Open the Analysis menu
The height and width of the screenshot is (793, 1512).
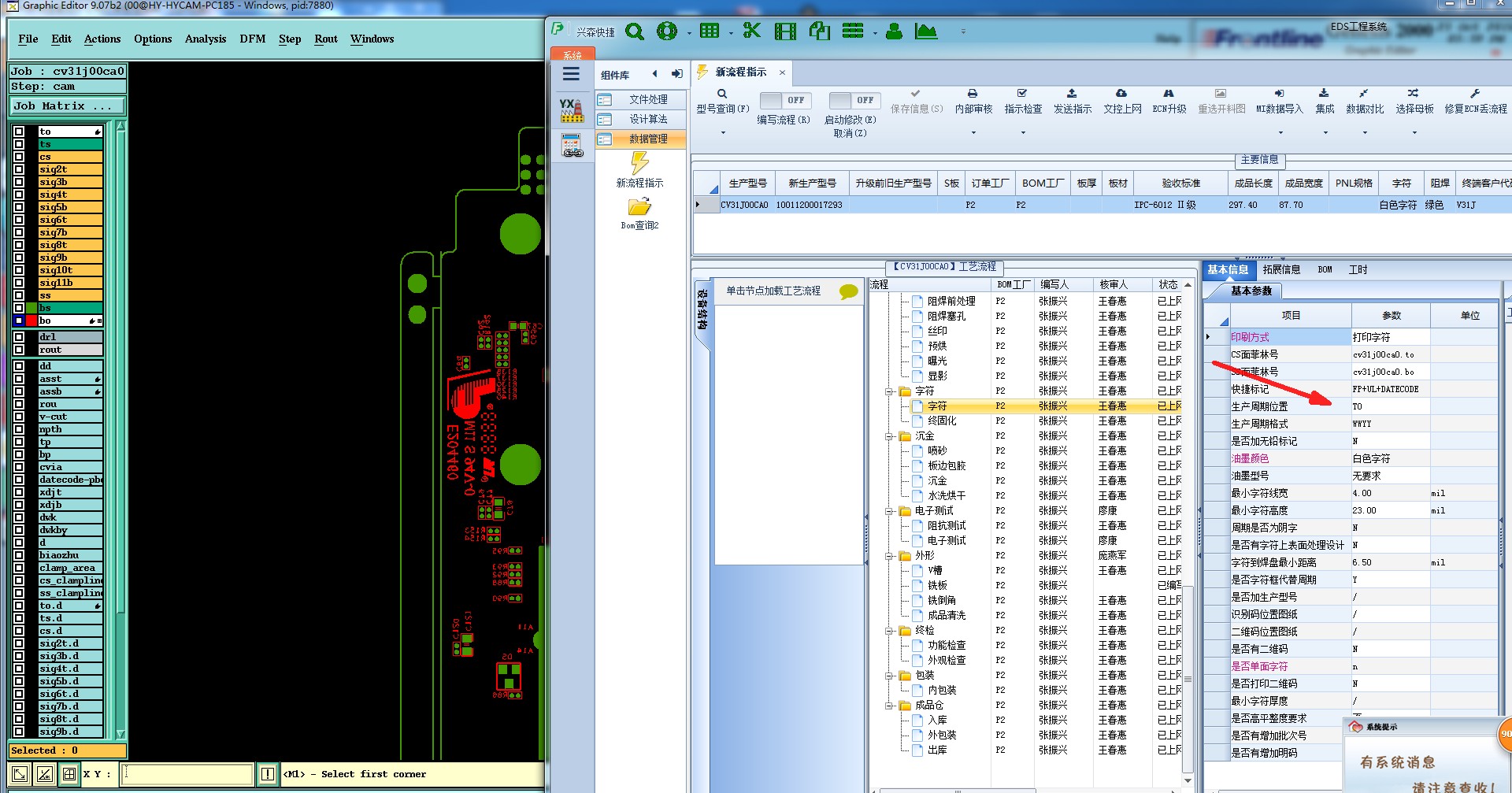point(206,39)
